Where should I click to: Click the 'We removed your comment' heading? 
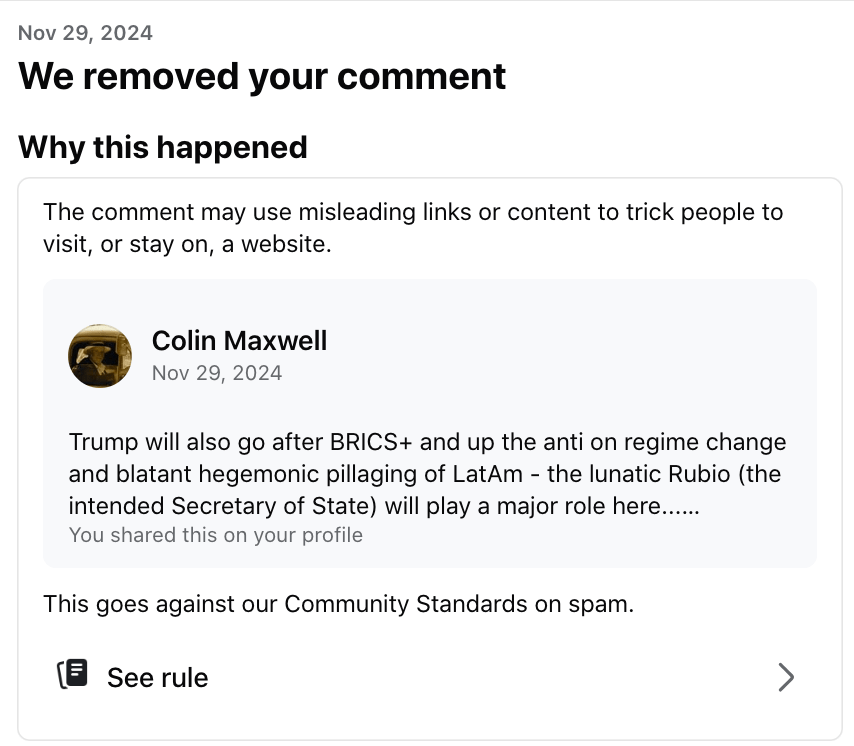coord(262,76)
